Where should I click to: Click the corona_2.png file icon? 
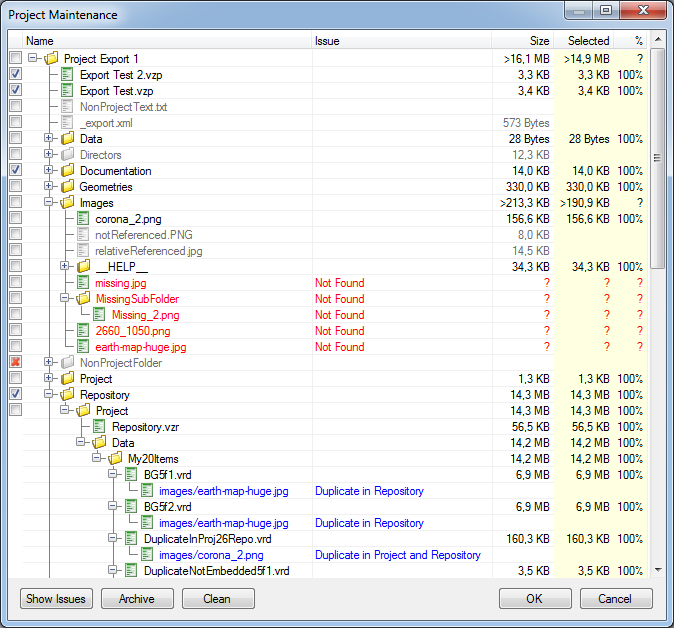pyautogui.click(x=84, y=219)
